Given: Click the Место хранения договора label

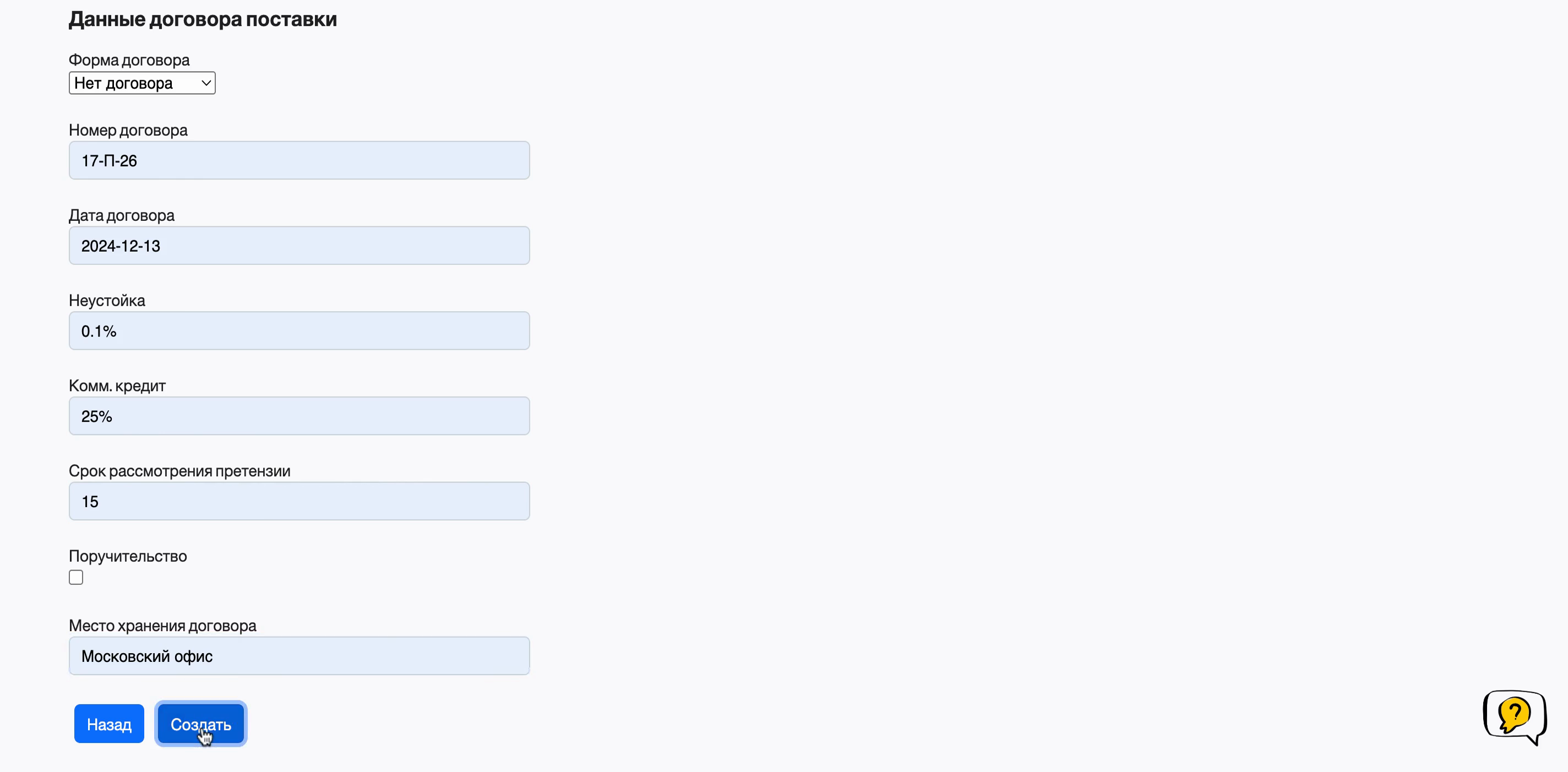Looking at the screenshot, I should coord(162,626).
